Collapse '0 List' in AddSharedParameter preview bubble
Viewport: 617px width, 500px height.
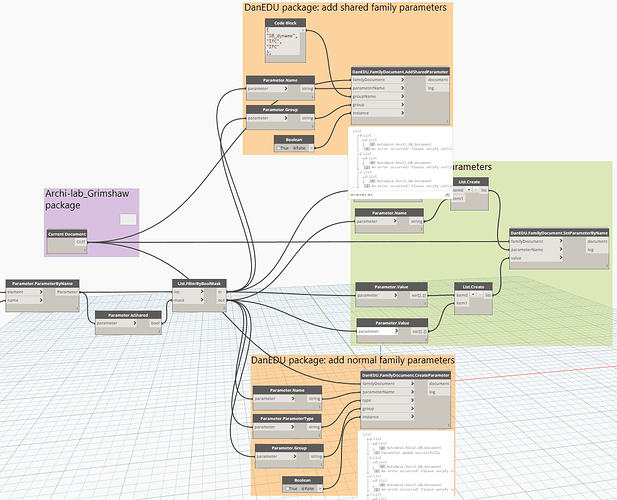click(360, 135)
